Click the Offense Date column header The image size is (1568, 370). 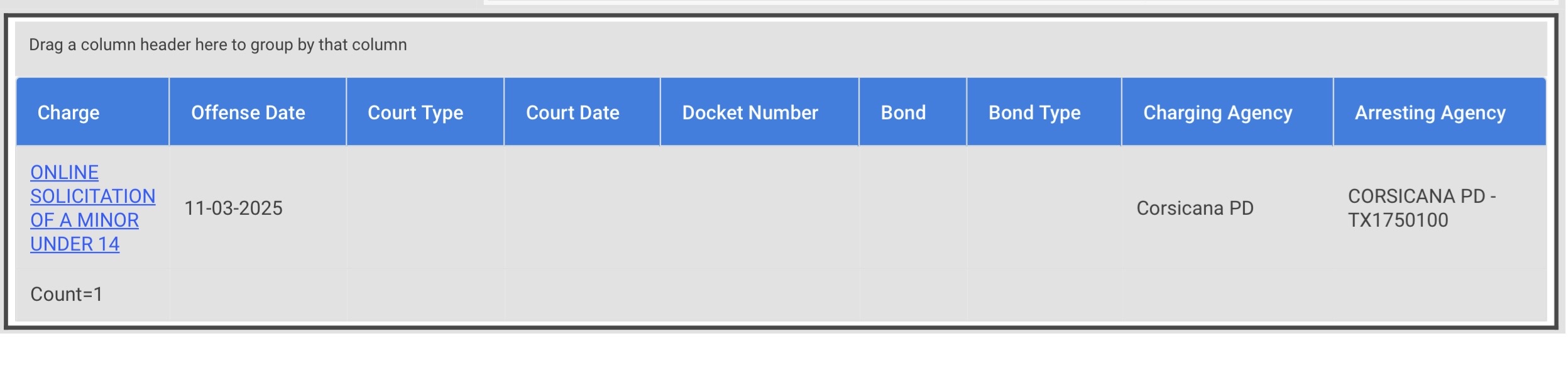click(248, 112)
